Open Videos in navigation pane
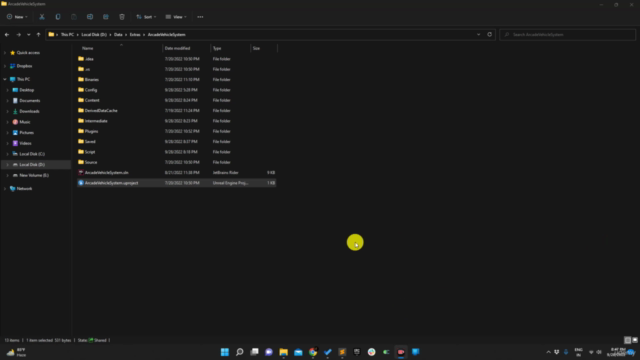Viewport: 640px width, 360px height. [25, 143]
